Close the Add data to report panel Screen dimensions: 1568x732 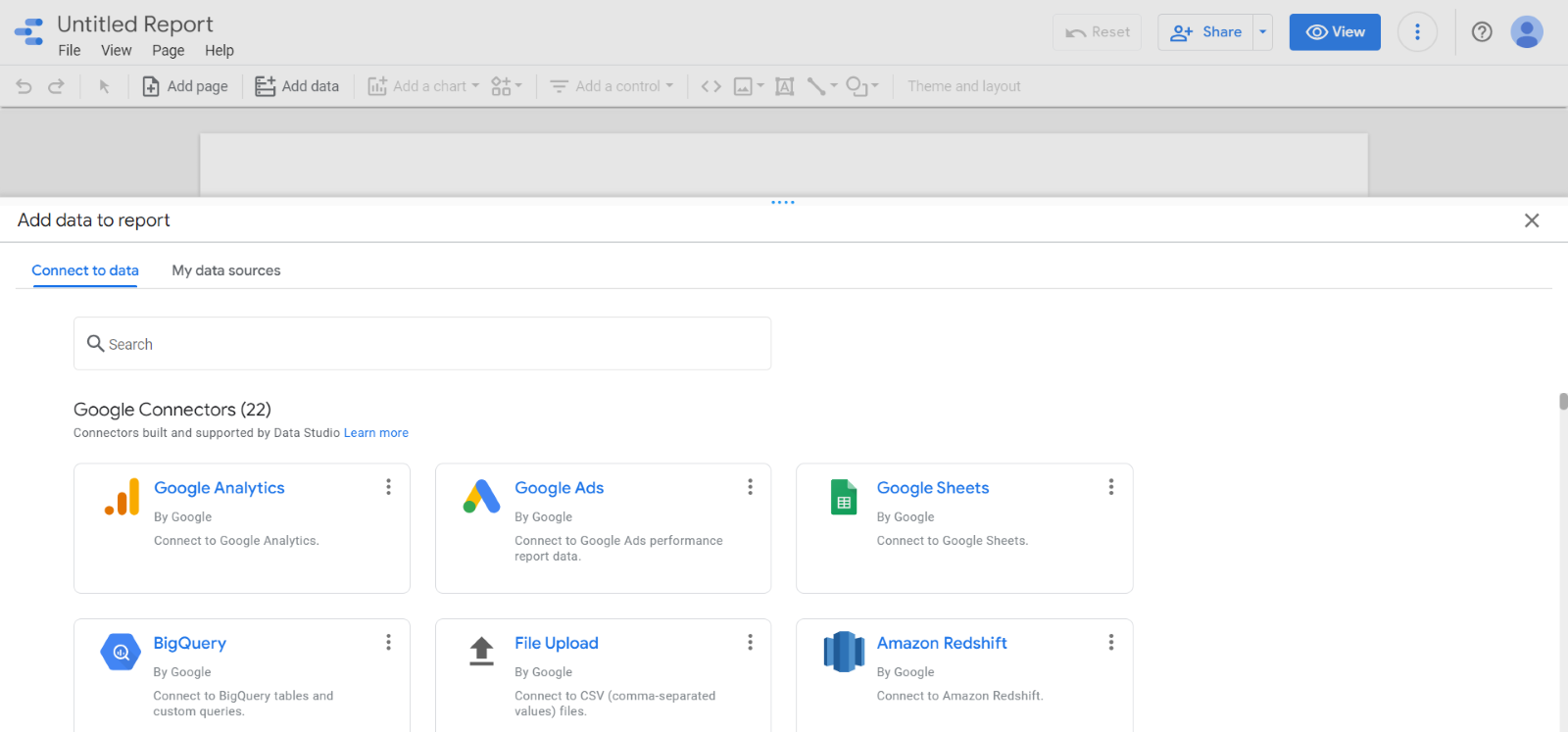[1532, 220]
